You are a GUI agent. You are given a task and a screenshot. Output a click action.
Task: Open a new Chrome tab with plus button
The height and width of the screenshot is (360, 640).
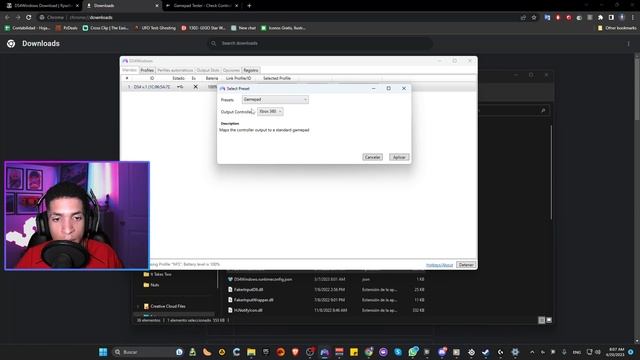[x=249, y=6]
